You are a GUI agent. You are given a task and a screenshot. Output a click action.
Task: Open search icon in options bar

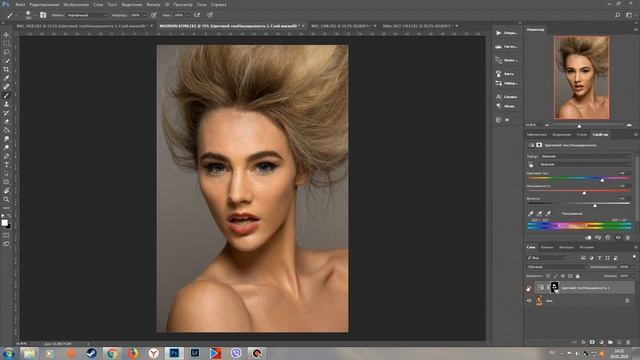(x=618, y=15)
